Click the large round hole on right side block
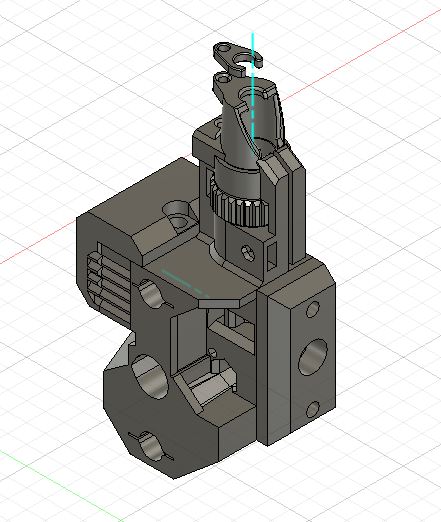The height and width of the screenshot is (522, 441). (313, 357)
